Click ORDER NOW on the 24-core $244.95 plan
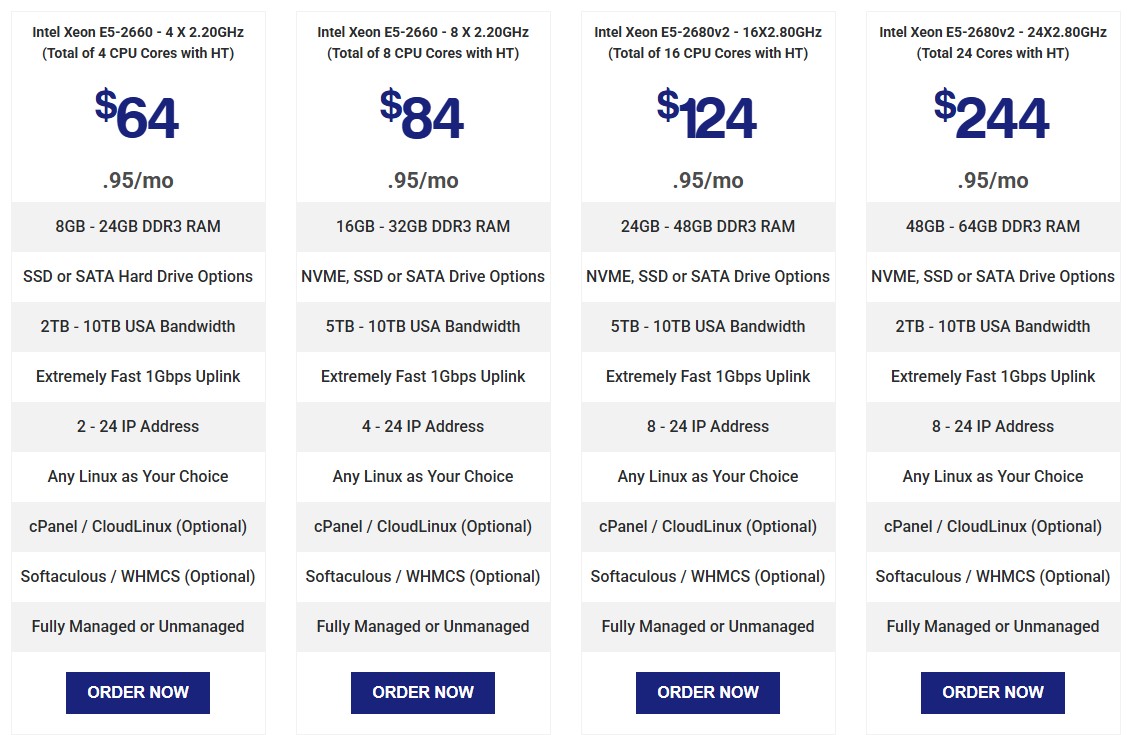This screenshot has height=735, width=1127. click(x=992, y=692)
